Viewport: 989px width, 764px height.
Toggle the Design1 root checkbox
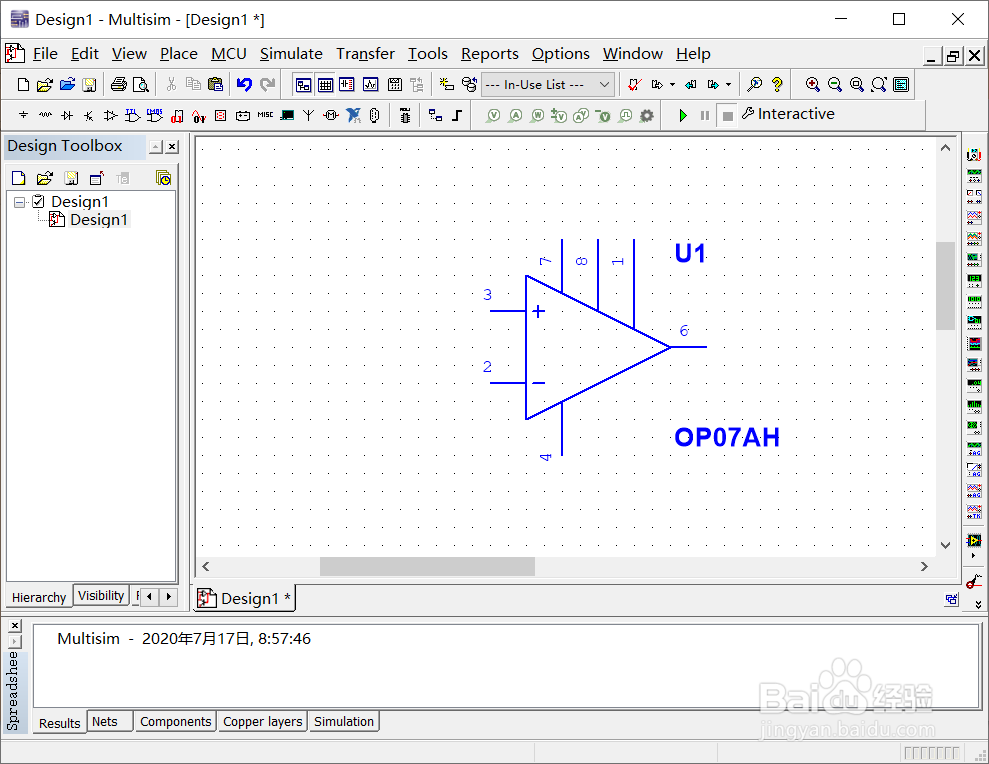pos(38,201)
